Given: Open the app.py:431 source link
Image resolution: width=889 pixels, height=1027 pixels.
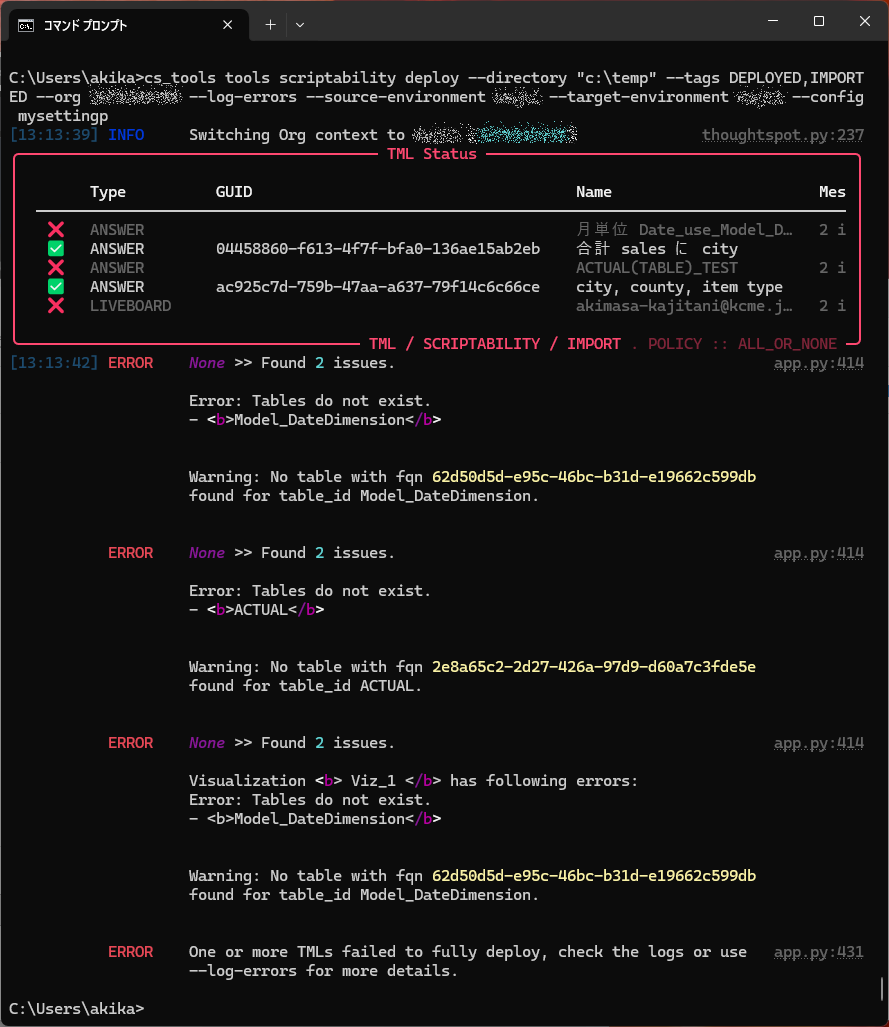Looking at the screenshot, I should [x=818, y=952].
